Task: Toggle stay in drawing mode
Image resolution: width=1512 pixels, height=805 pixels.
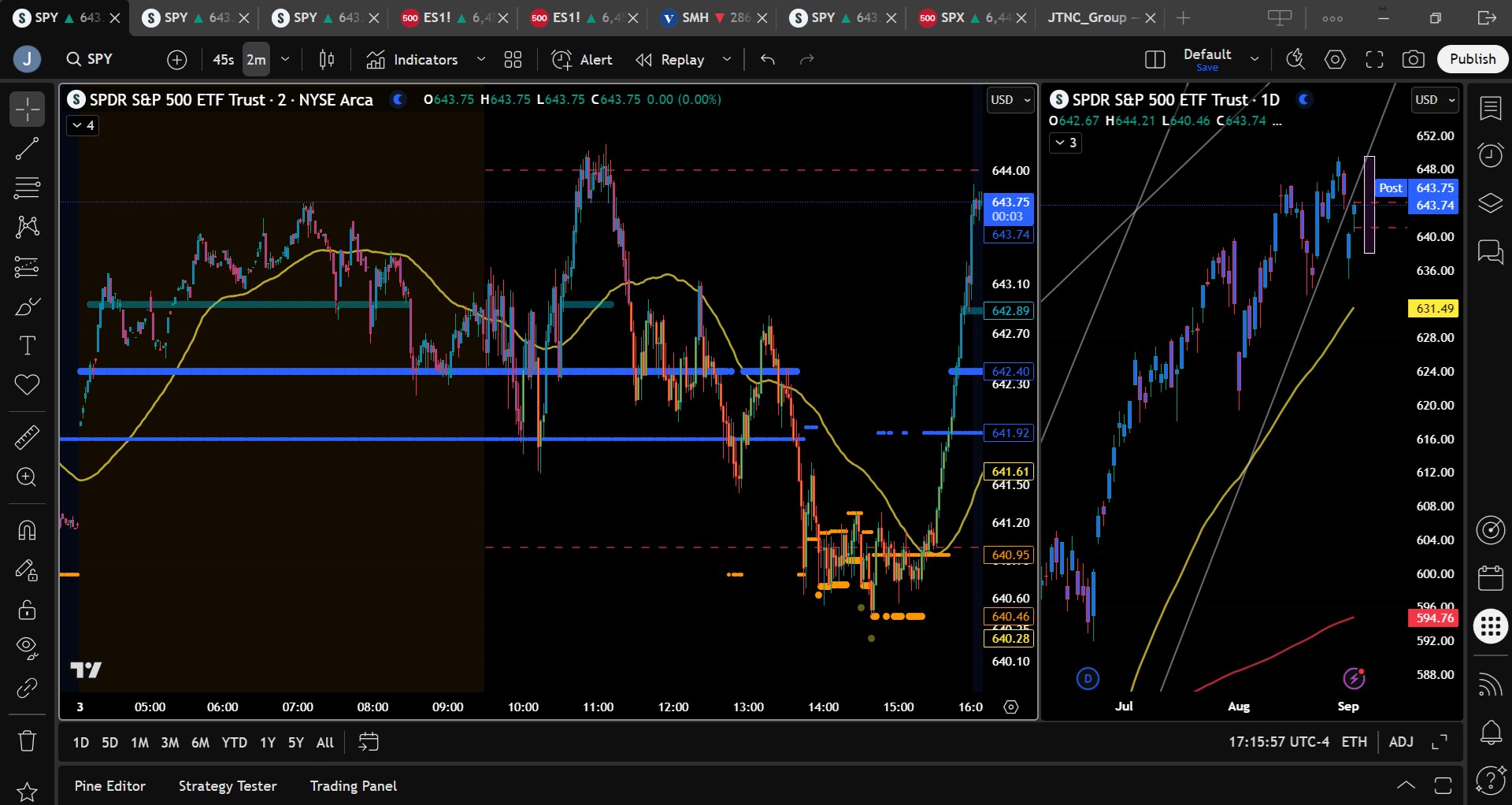Action: pos(27,569)
